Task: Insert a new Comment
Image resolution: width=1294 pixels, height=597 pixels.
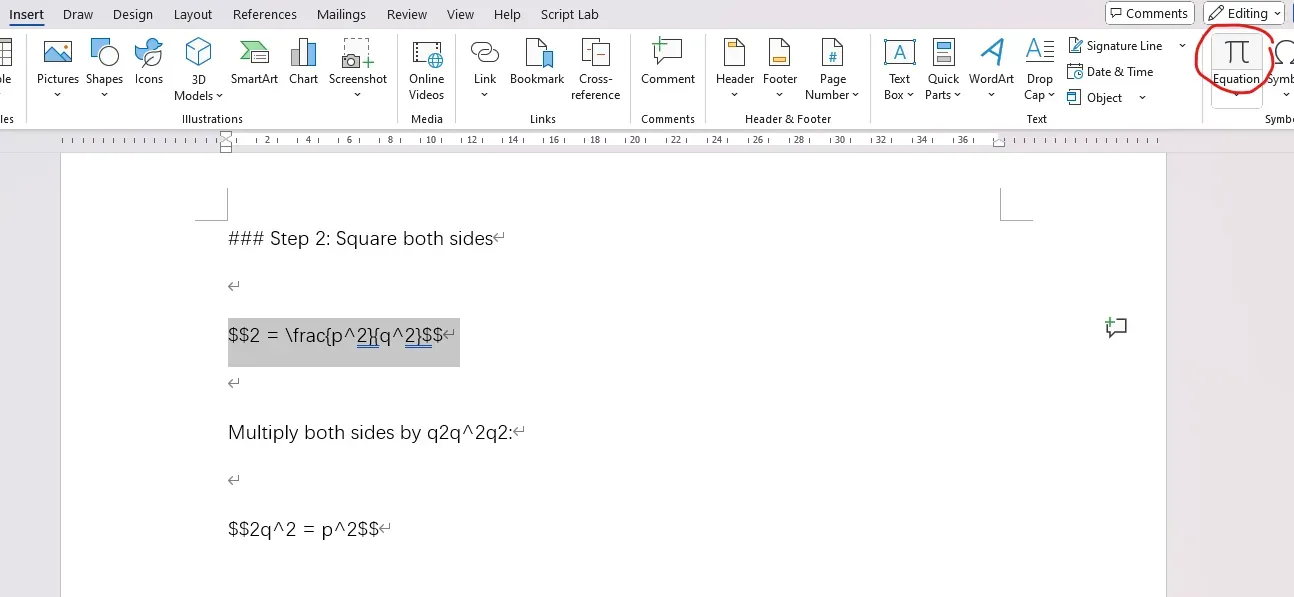Action: coord(667,62)
